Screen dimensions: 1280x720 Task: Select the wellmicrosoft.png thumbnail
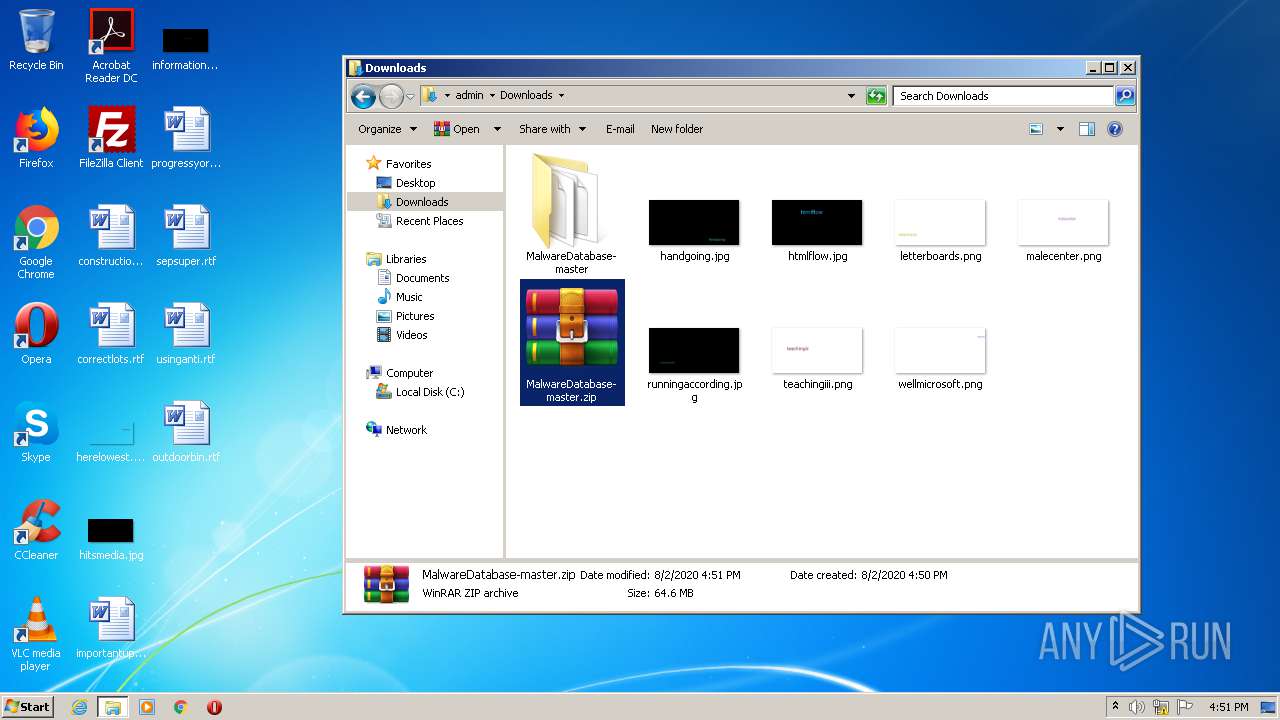940,359
